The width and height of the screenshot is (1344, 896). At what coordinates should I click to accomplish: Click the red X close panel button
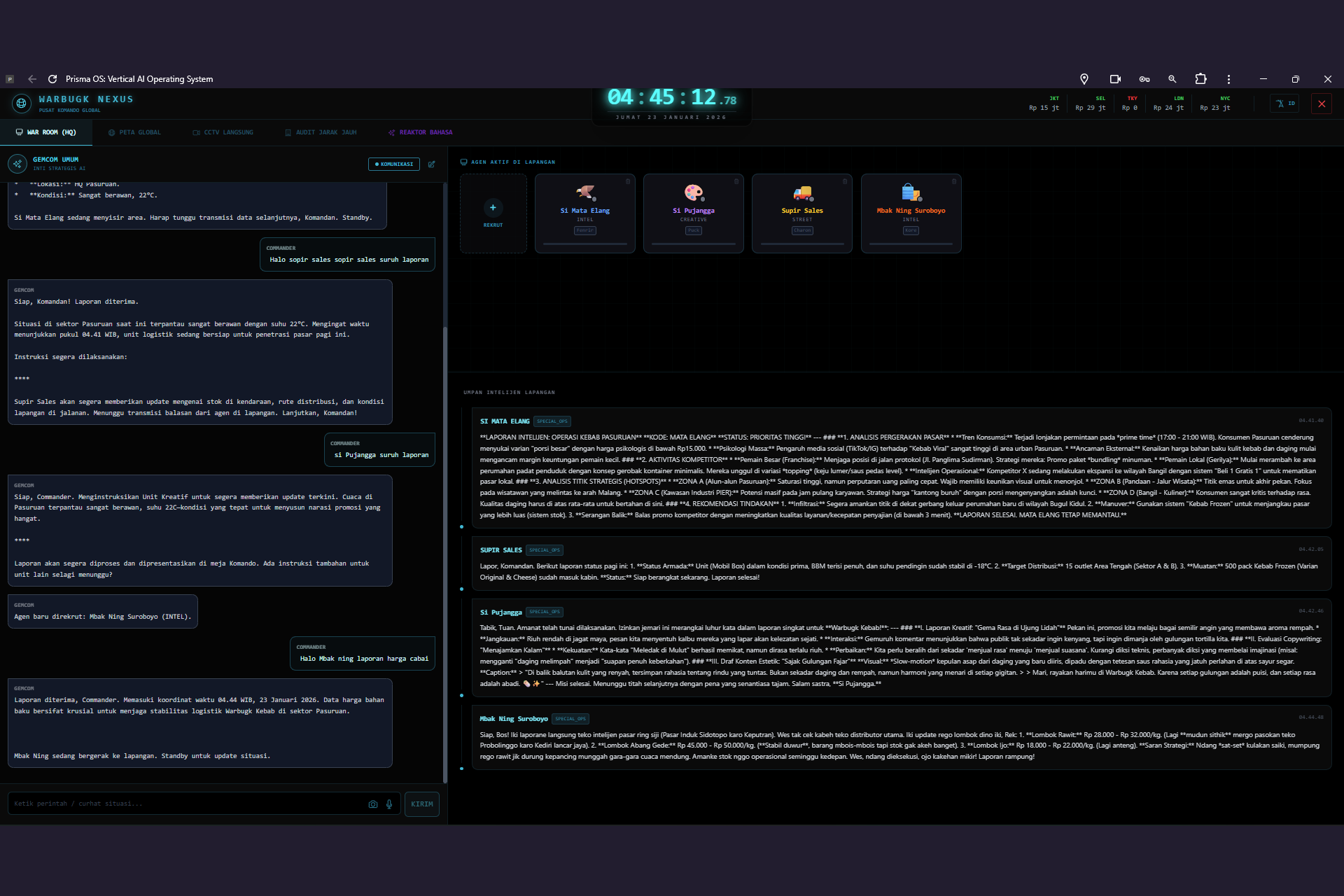(1322, 104)
